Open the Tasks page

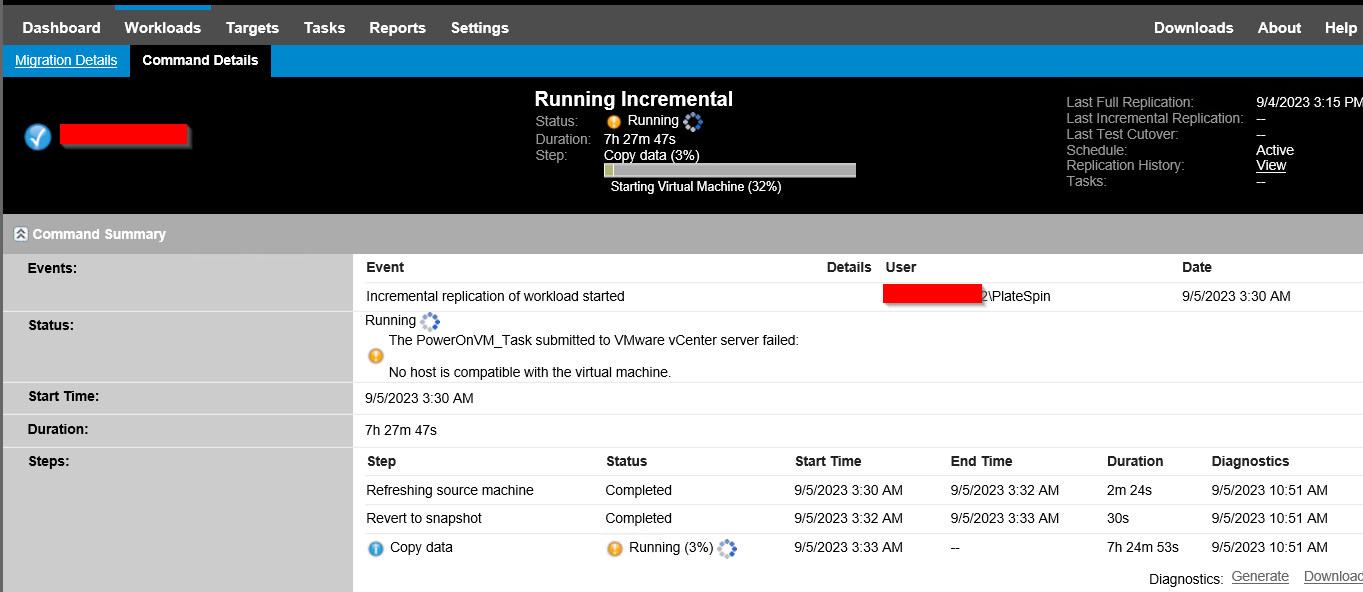click(324, 28)
